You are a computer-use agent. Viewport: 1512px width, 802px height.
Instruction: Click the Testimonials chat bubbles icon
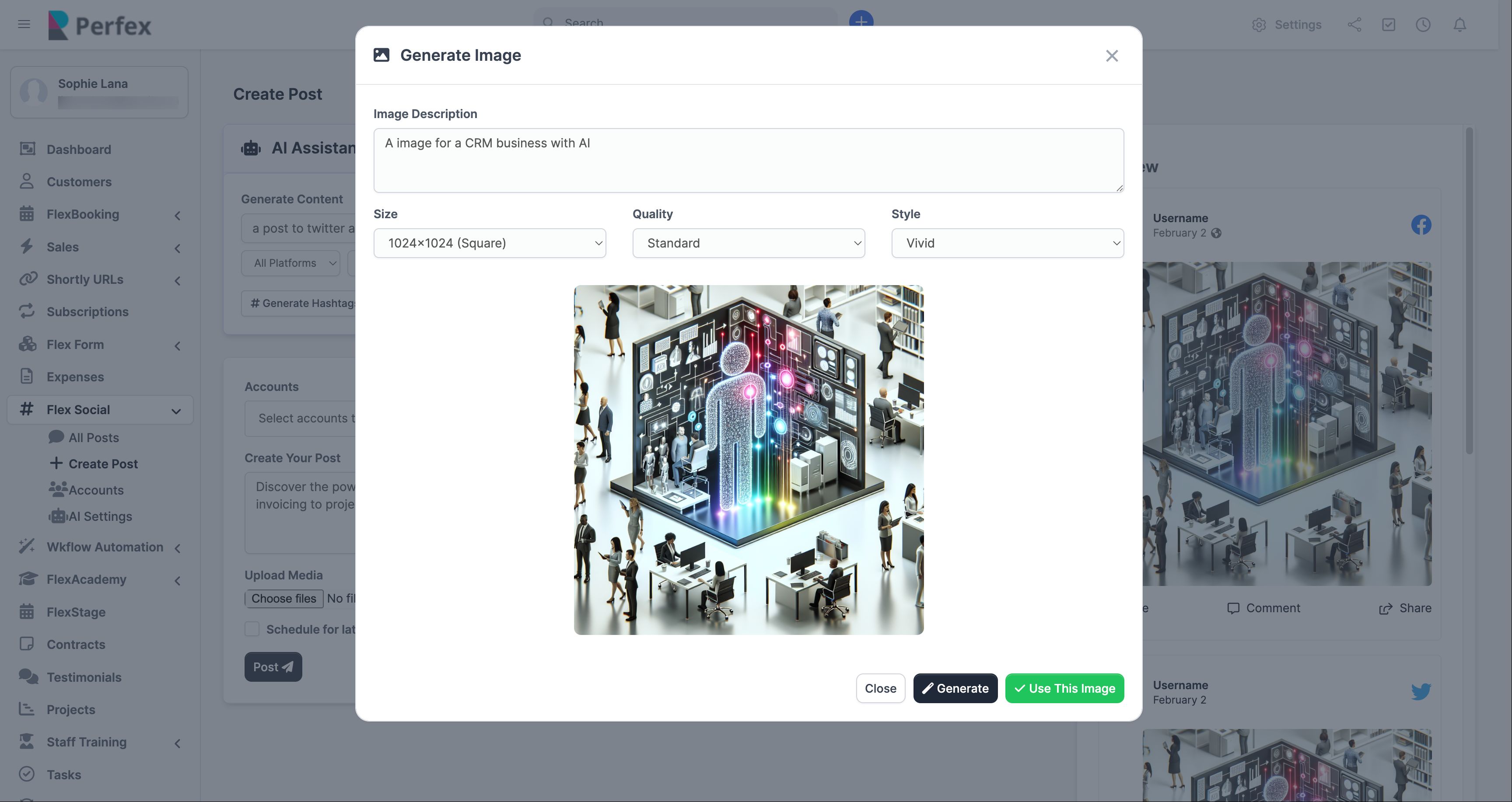28,676
